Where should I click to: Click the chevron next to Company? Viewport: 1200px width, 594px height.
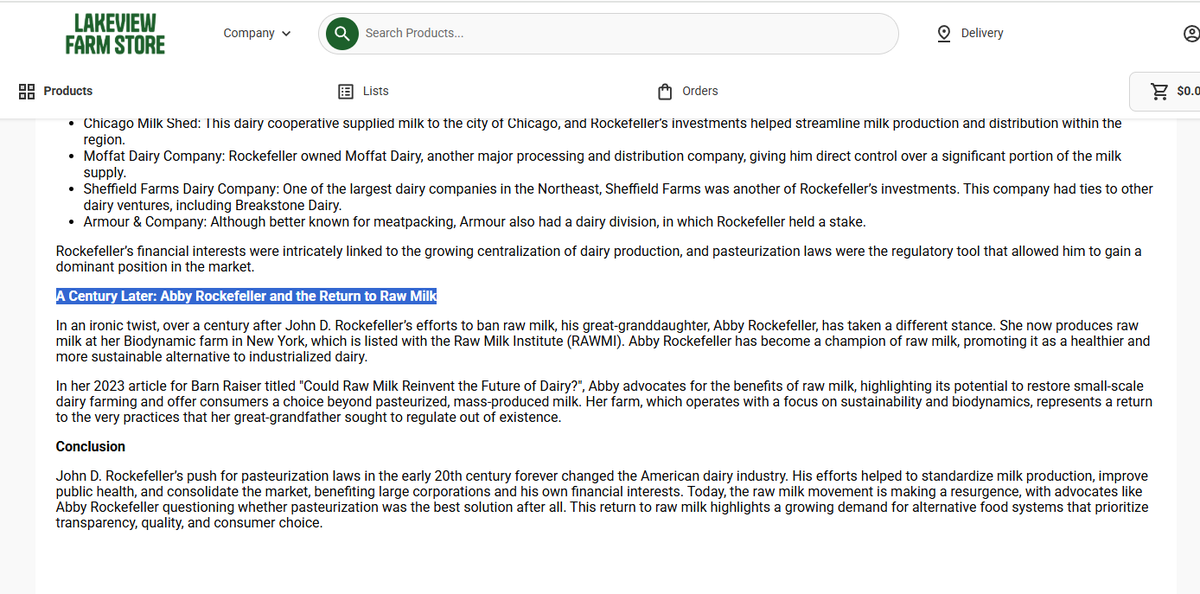coord(287,33)
